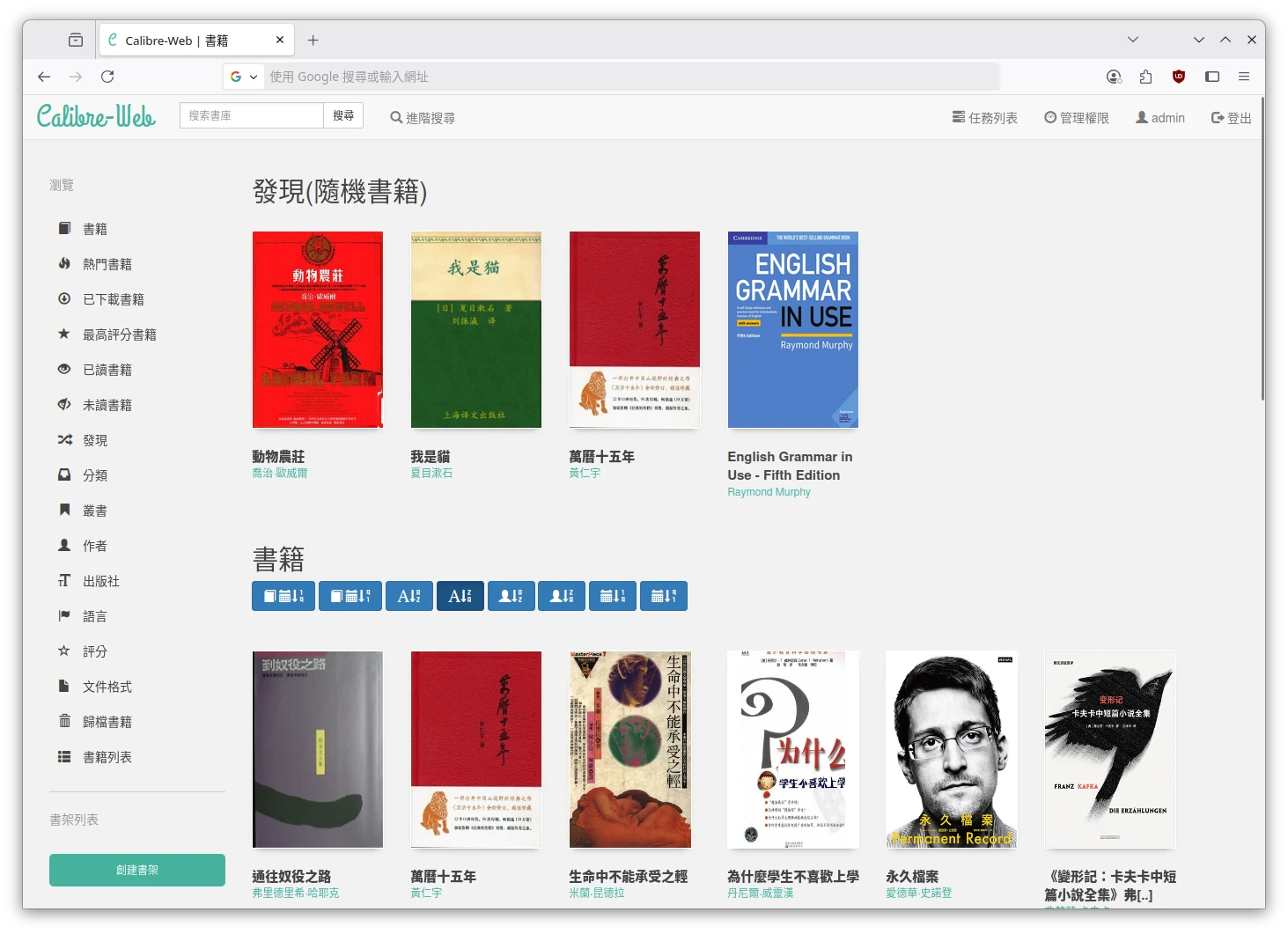Open the English Grammar in Use cover

(792, 330)
